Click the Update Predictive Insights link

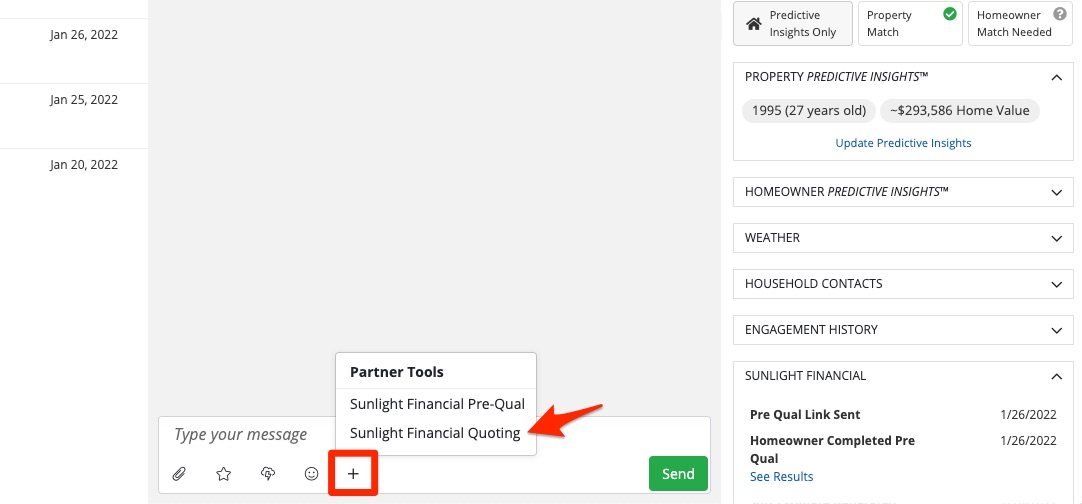(903, 143)
